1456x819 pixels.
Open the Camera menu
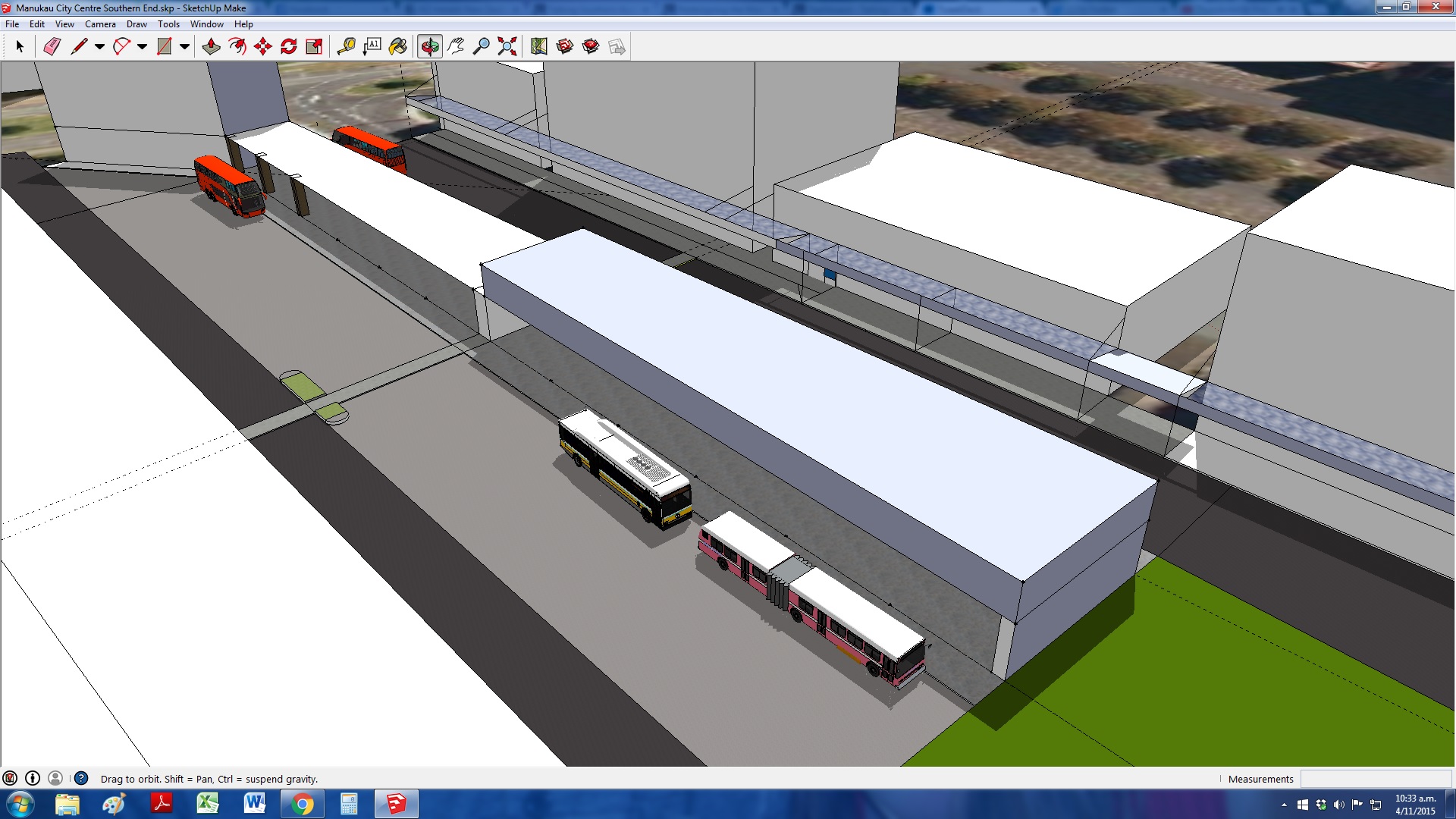click(100, 24)
